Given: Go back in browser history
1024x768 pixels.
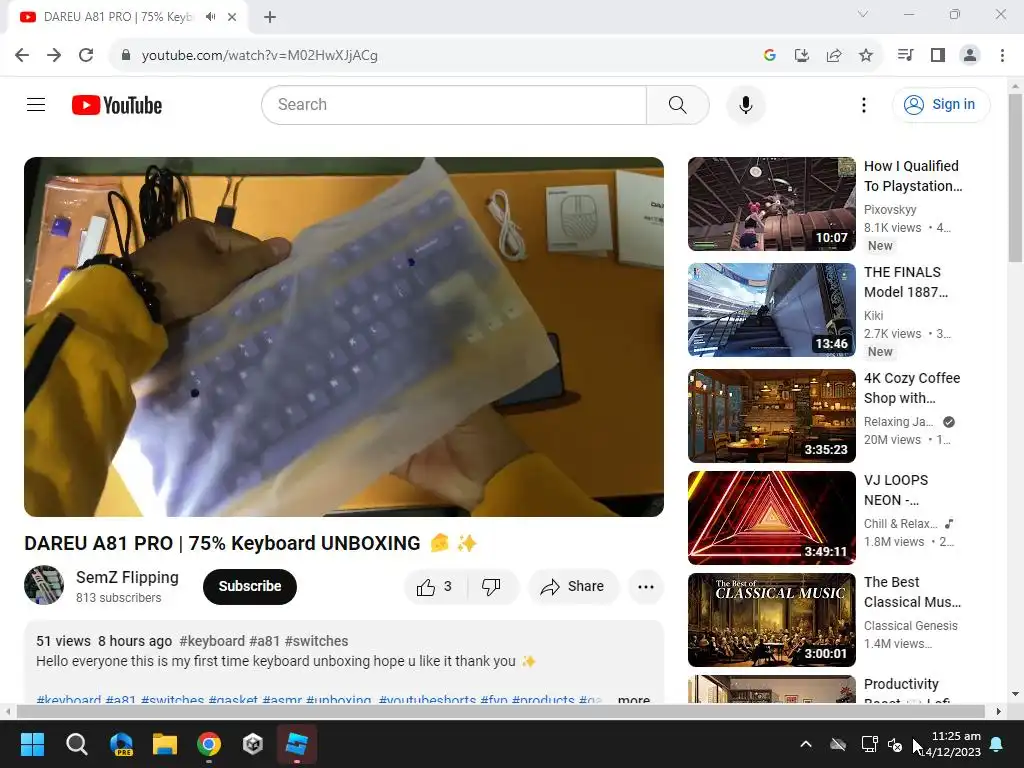Looking at the screenshot, I should [x=22, y=55].
